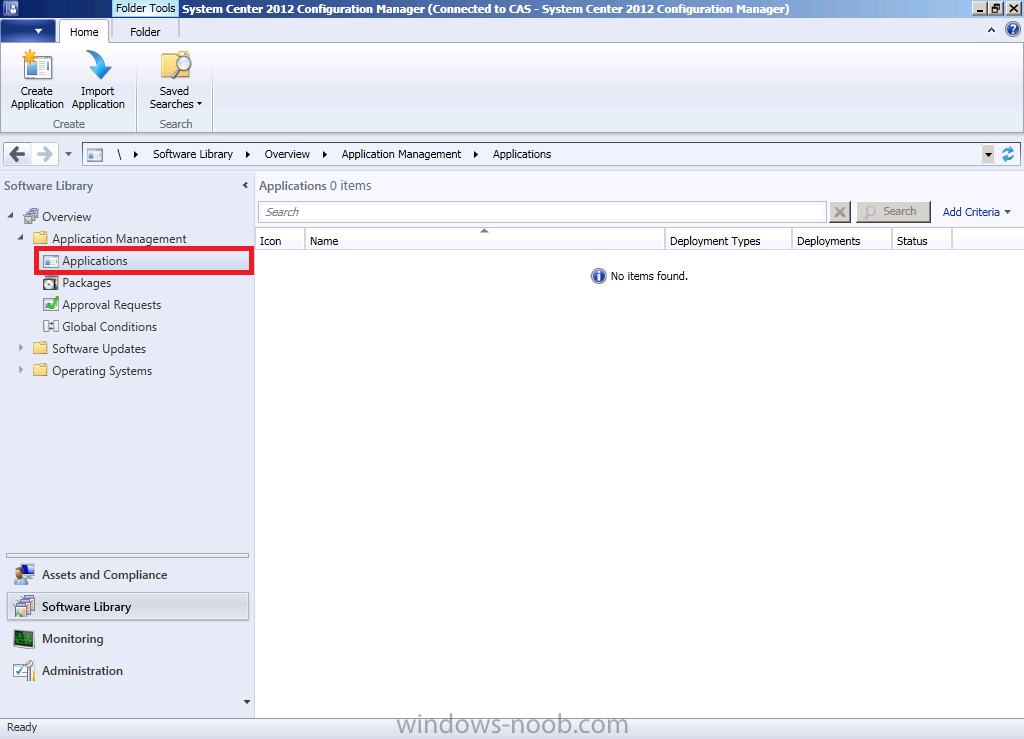Open Approval Requests in the tree
The height and width of the screenshot is (739, 1024).
(x=111, y=305)
